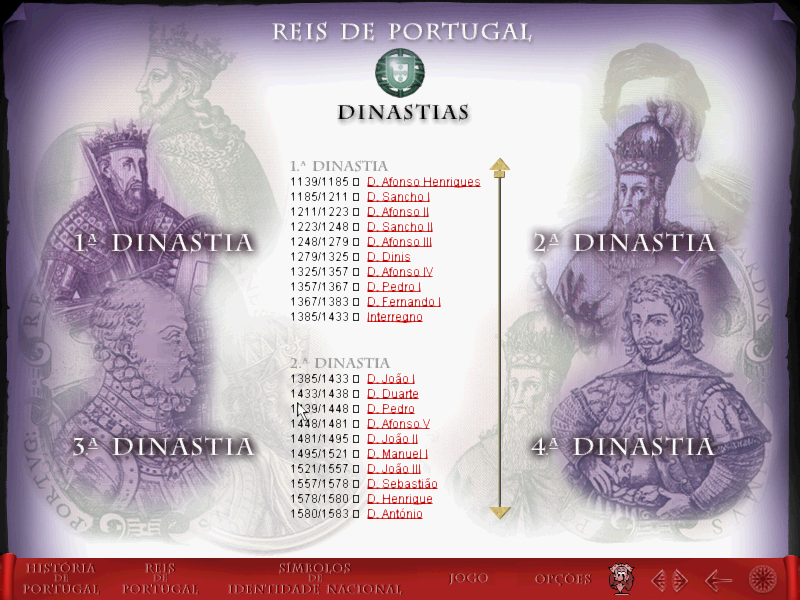
Task: Open the D. Pedro link in 2.ª Dinastia
Action: (391, 409)
